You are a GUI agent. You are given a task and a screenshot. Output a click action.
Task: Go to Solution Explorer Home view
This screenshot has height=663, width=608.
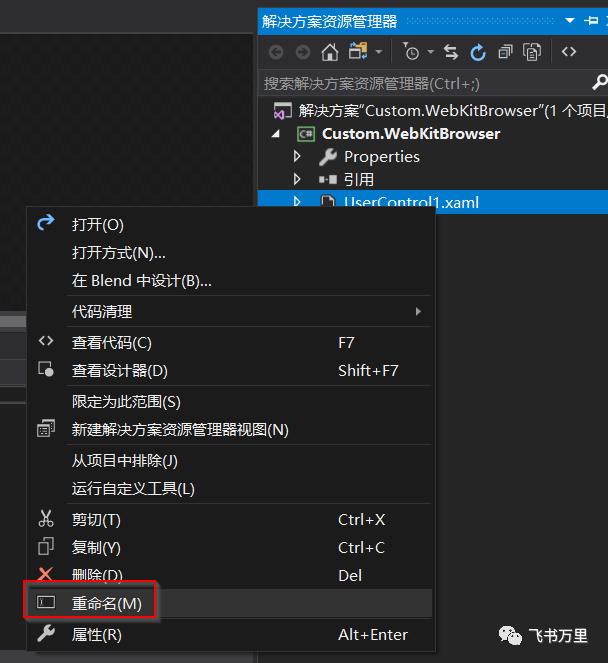tap(330, 52)
